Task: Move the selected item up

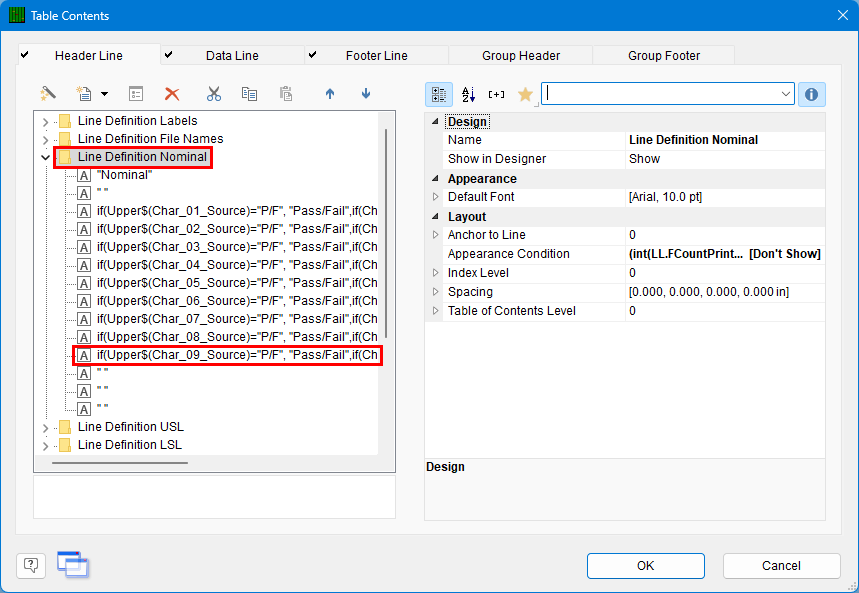Action: coord(330,94)
